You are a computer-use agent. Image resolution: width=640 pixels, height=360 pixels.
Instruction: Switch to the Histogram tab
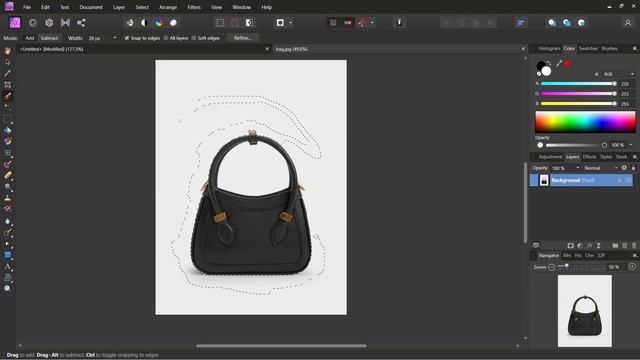pos(549,49)
